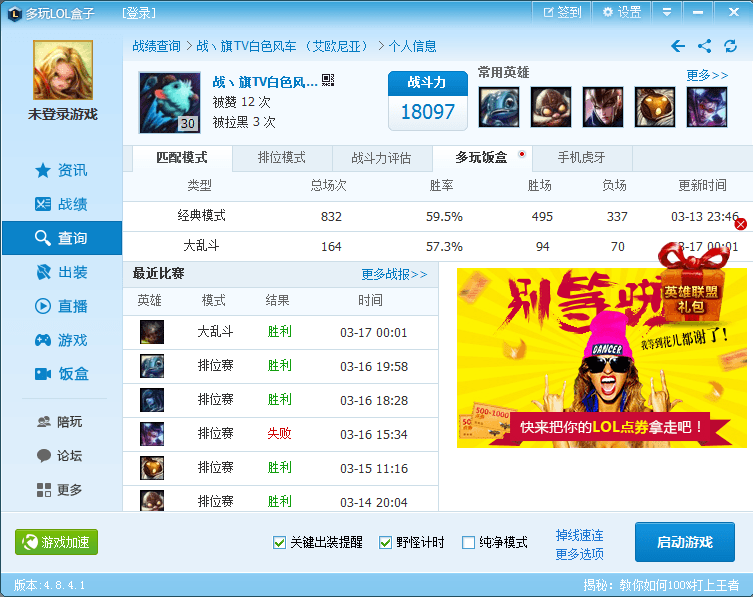Click the 掉线速连 link
This screenshot has height=597, width=753.
pyautogui.click(x=580, y=535)
